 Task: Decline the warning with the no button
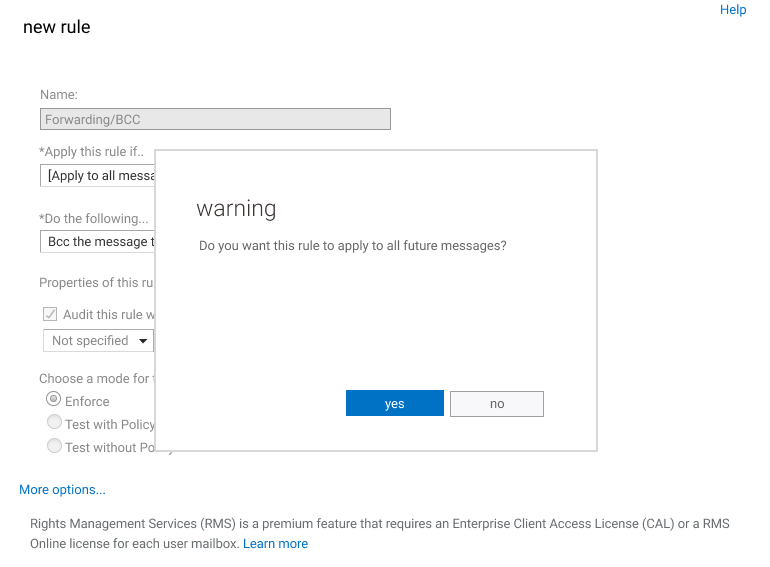coord(496,404)
